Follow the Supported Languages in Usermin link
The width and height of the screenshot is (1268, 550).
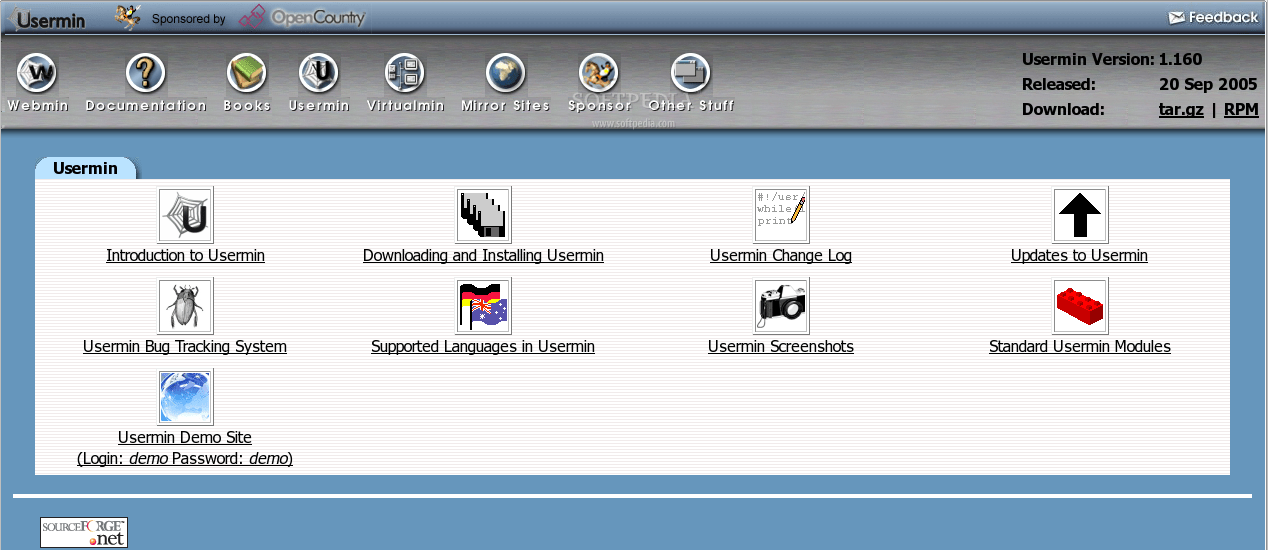483,347
